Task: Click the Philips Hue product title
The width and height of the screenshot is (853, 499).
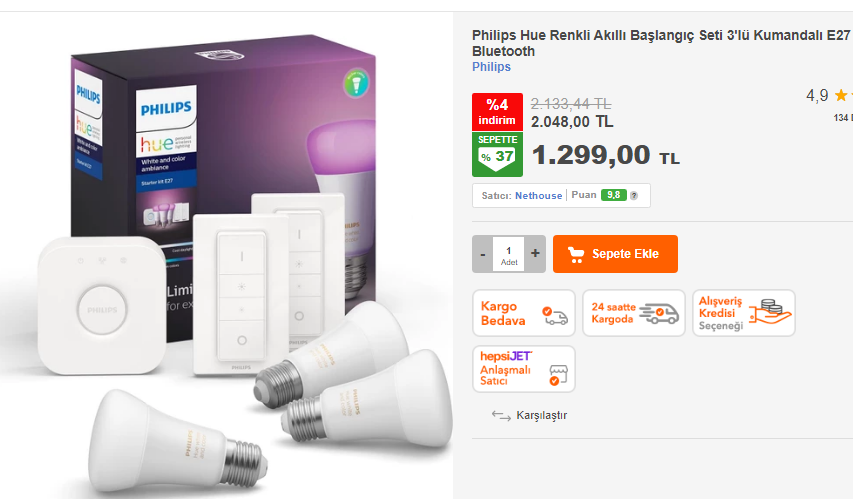Action: click(660, 43)
